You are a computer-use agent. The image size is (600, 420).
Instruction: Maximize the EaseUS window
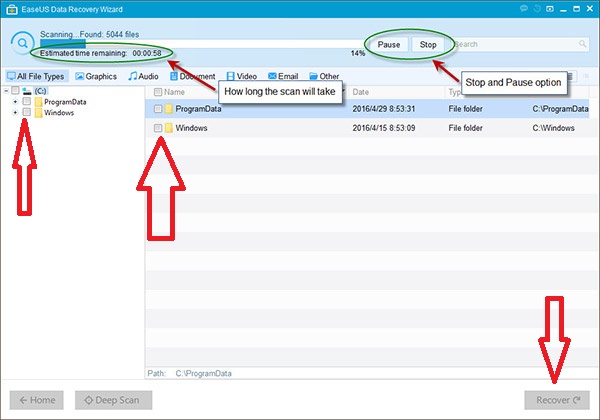coord(576,9)
